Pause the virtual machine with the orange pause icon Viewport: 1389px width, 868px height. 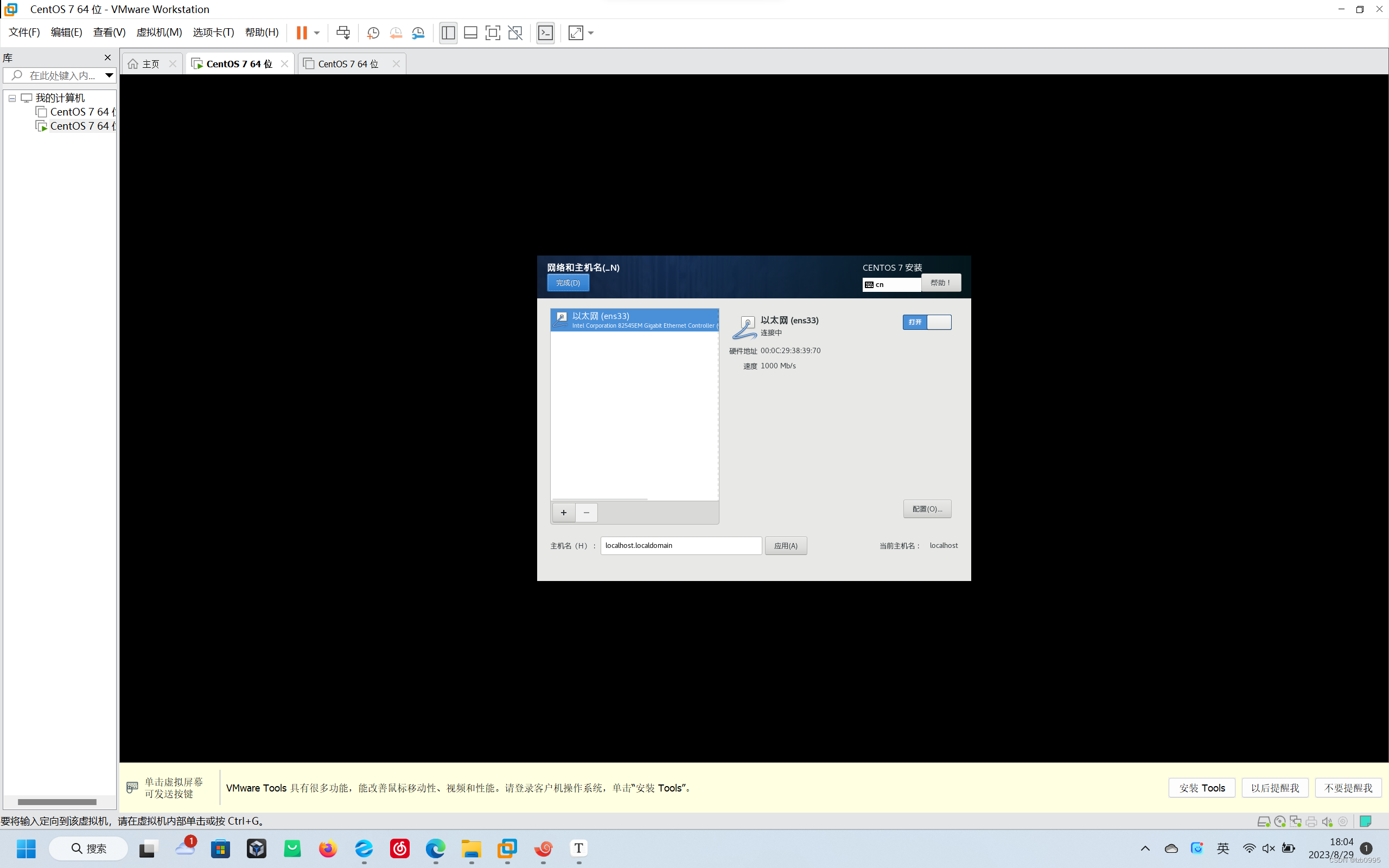point(302,33)
